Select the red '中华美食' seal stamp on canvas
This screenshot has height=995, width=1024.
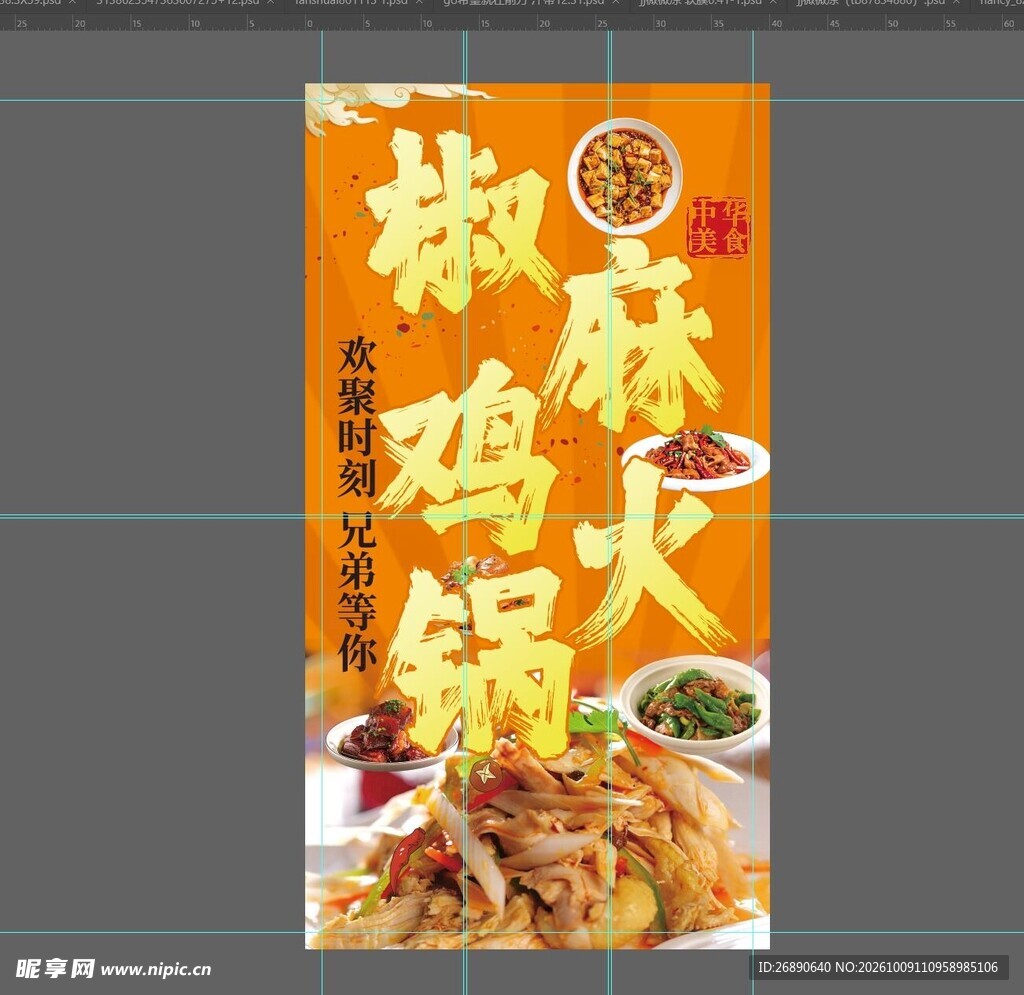[718, 227]
